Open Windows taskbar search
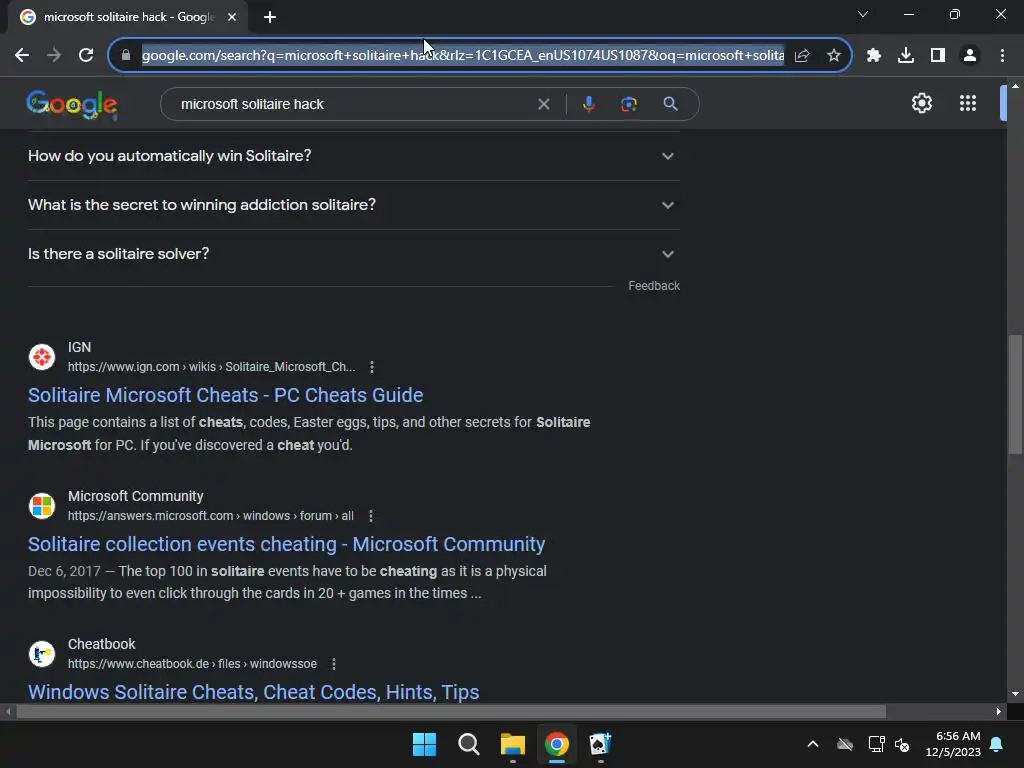Screen dimensions: 1024x768 468,744
